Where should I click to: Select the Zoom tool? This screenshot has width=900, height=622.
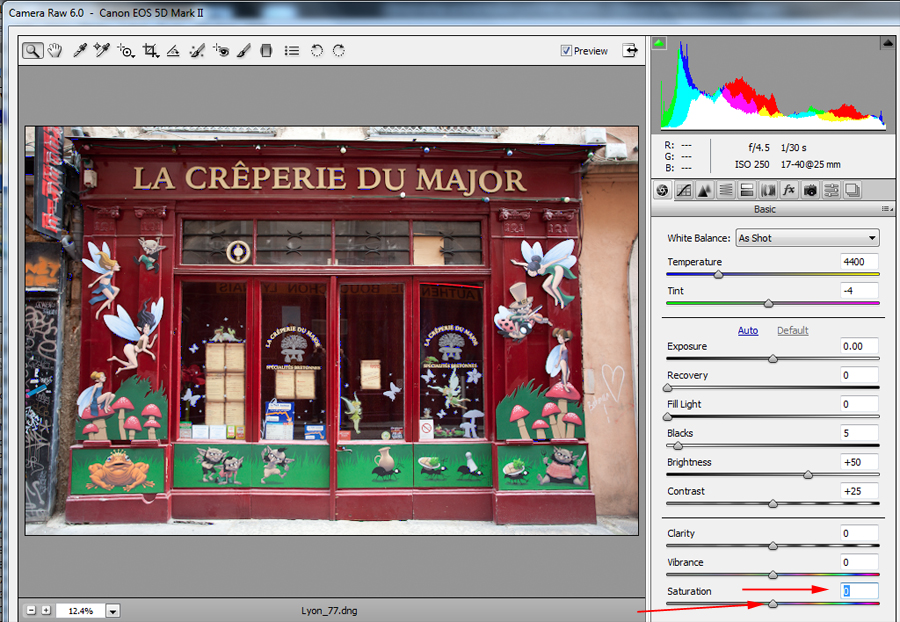click(32, 51)
